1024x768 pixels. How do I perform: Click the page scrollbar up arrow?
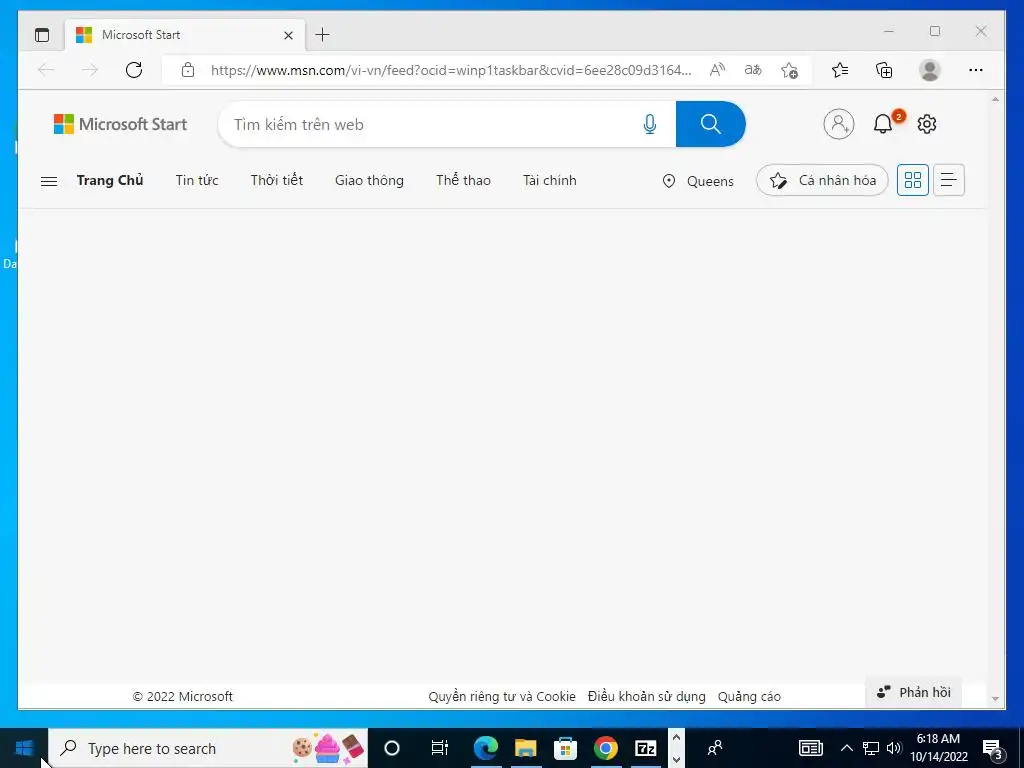click(995, 99)
